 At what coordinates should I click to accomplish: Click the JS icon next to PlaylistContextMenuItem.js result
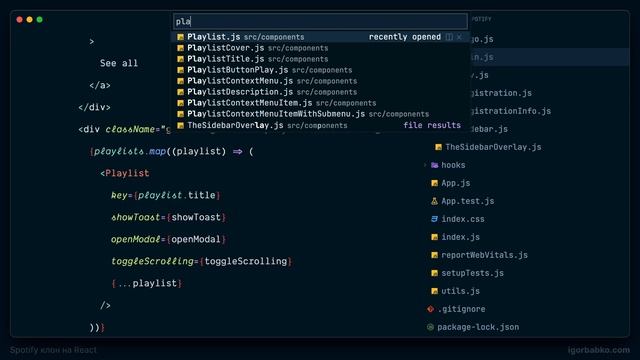click(x=180, y=103)
